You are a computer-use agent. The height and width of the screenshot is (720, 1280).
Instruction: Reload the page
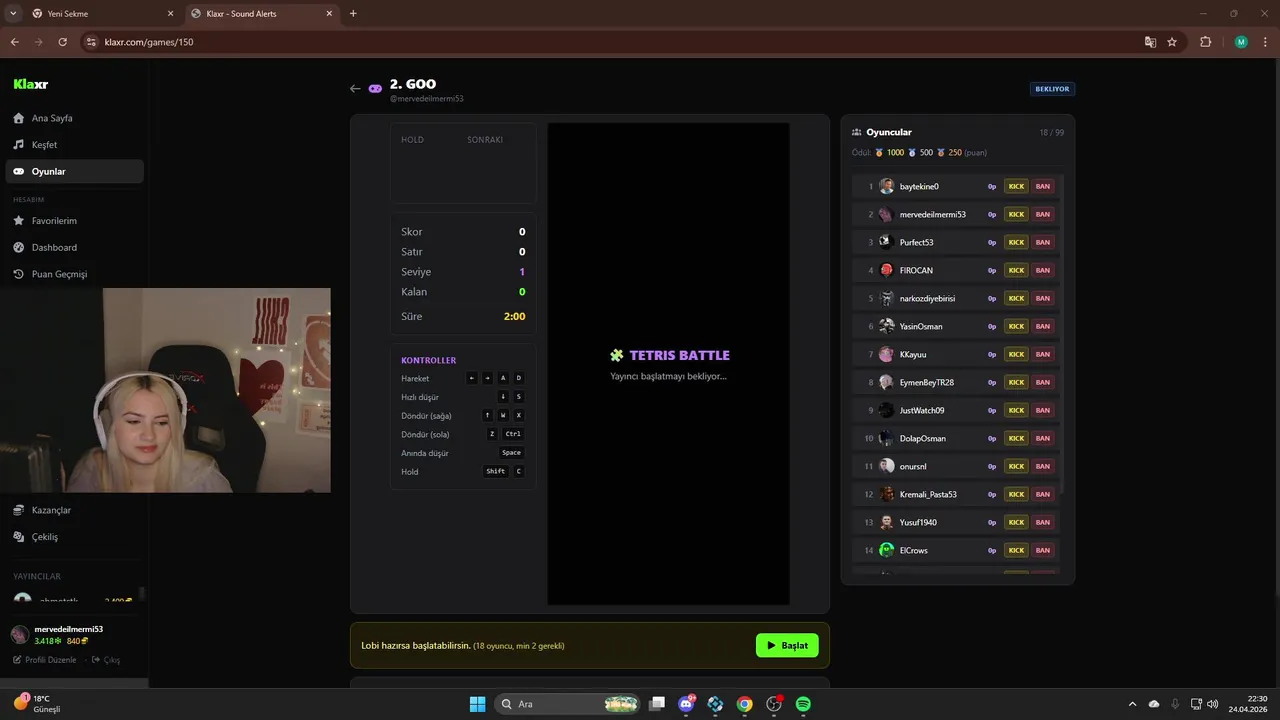pos(62,42)
